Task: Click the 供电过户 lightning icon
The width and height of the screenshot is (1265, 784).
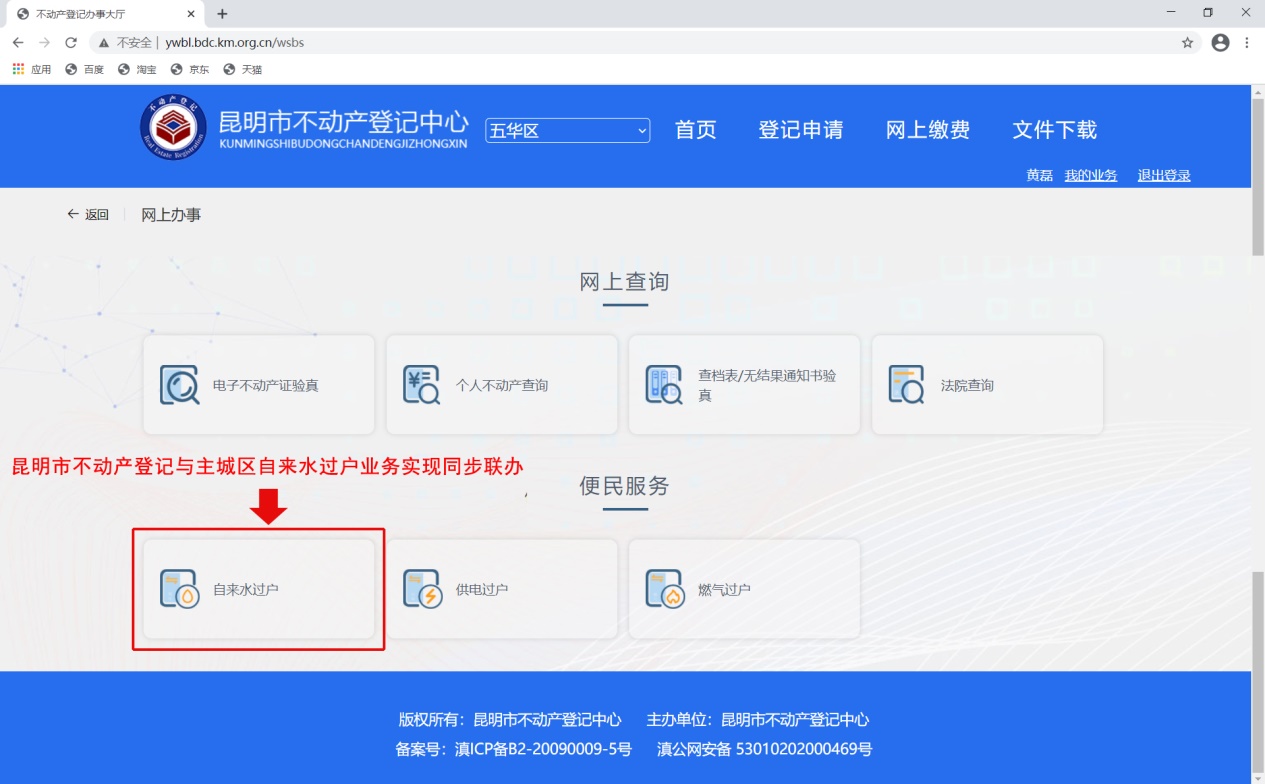Action: pos(422,589)
